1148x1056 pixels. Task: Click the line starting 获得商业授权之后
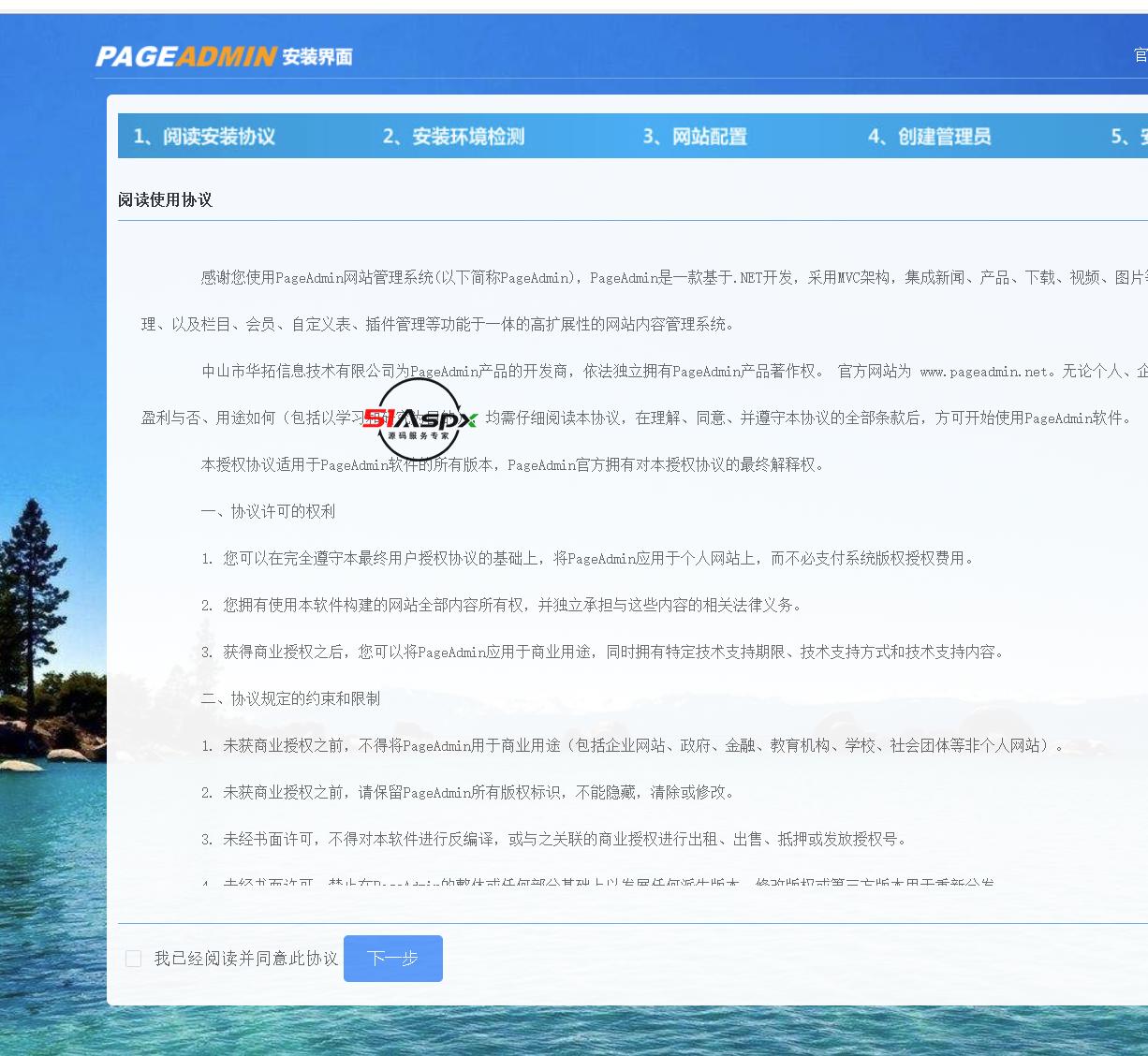point(605,653)
